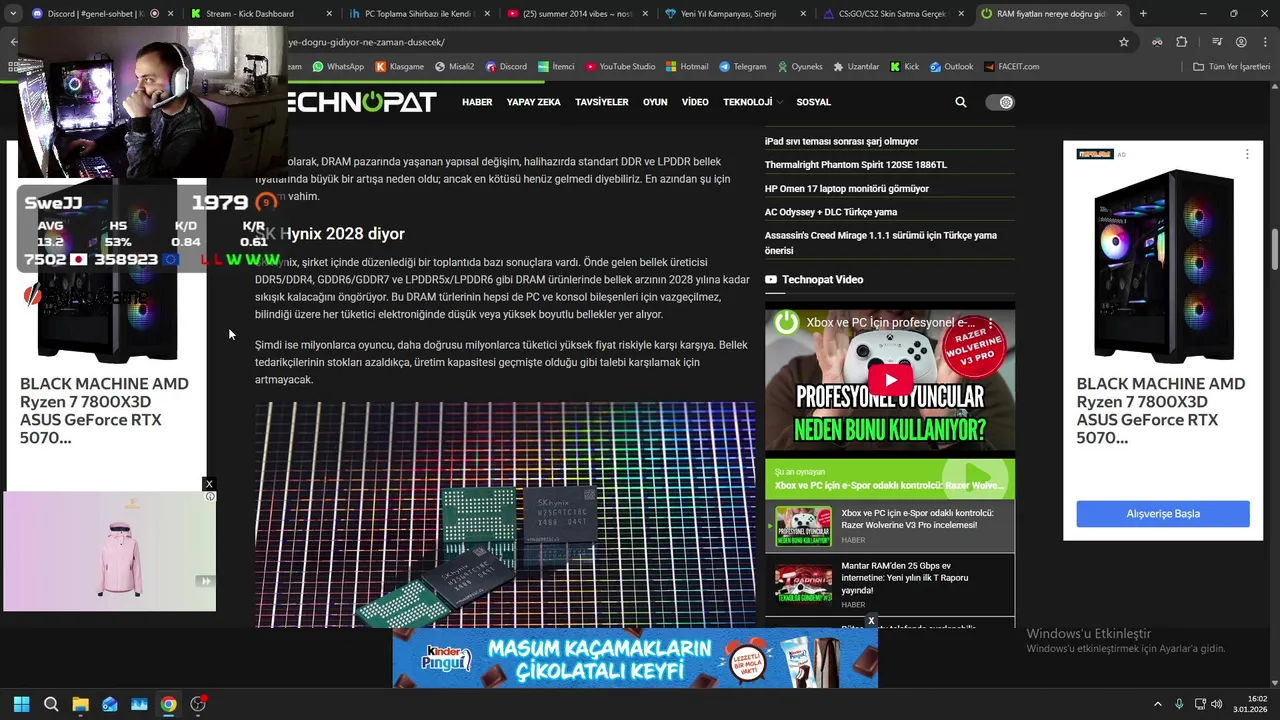
Task: Open the right-side ad options three-dot icon
Action: (1247, 154)
